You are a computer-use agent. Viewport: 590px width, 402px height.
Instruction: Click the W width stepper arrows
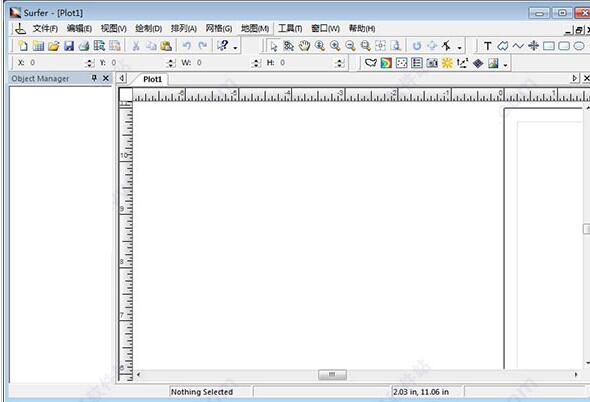click(256, 63)
